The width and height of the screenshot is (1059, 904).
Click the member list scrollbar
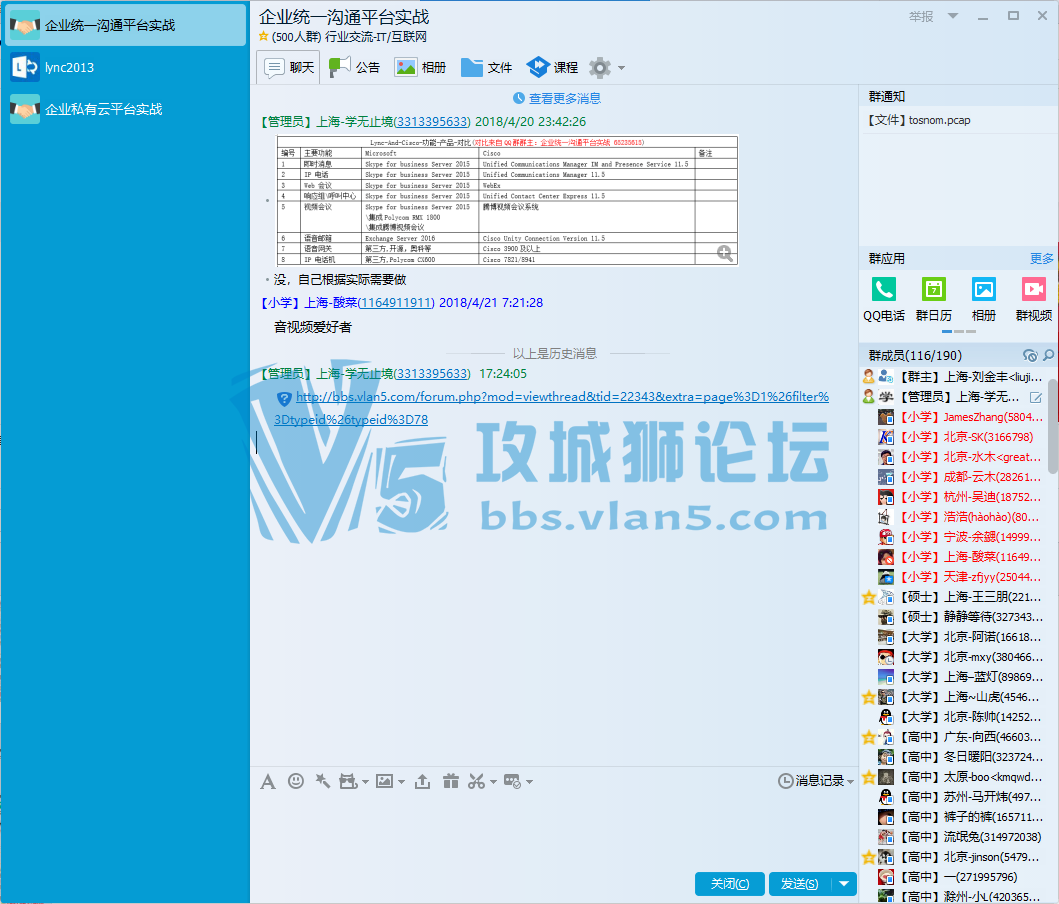tap(1052, 425)
